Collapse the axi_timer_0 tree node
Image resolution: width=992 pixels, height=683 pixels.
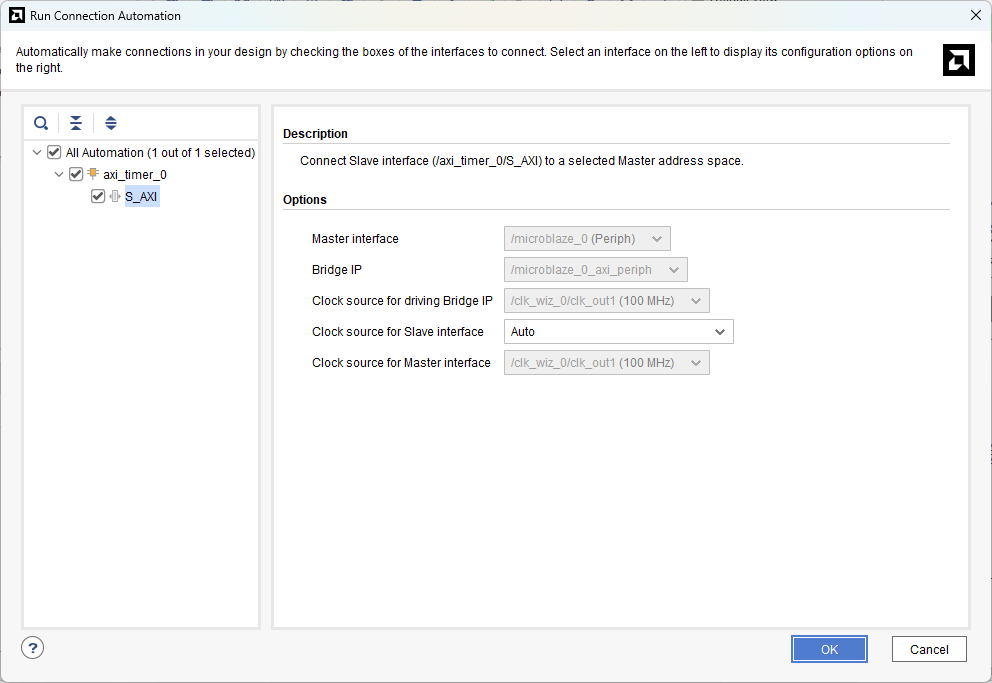tap(59, 174)
